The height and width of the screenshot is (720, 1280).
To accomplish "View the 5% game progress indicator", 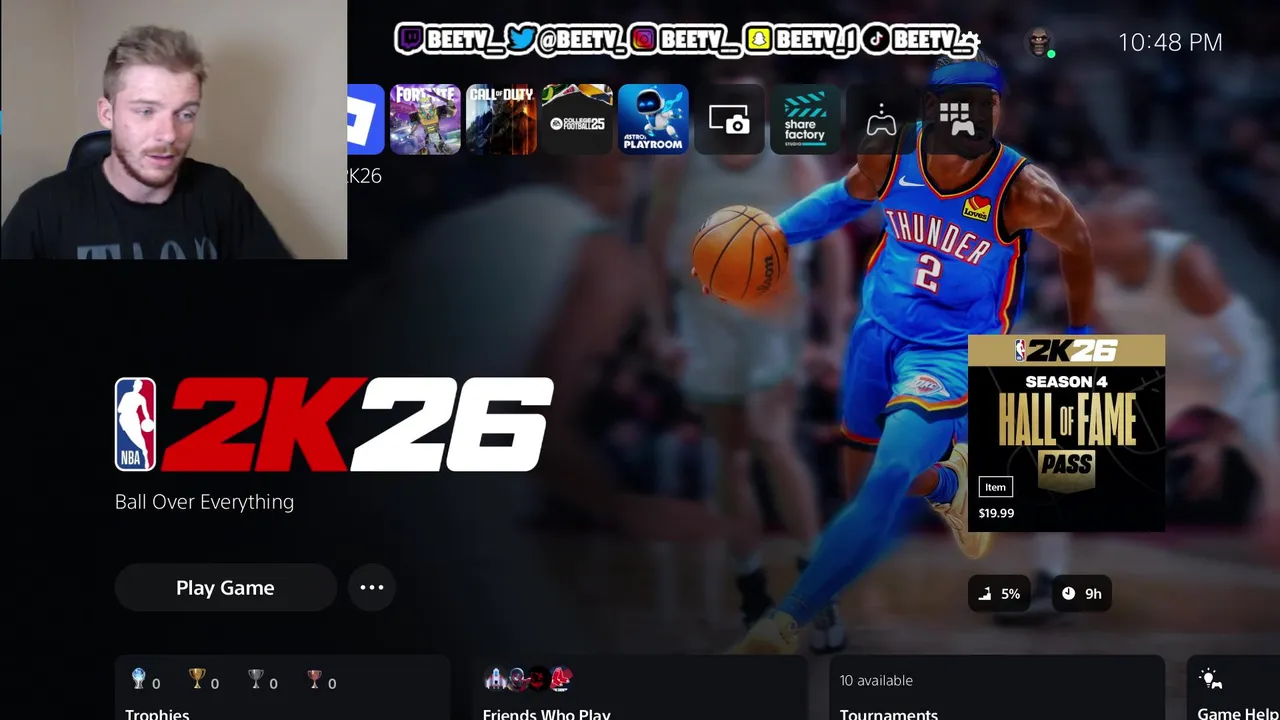I will 999,594.
